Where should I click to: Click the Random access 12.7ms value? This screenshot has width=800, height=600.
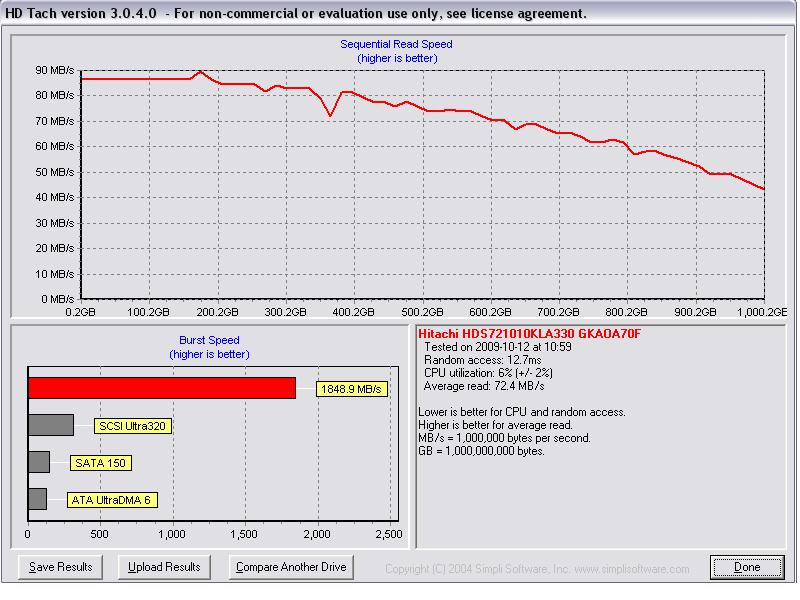click(x=483, y=360)
